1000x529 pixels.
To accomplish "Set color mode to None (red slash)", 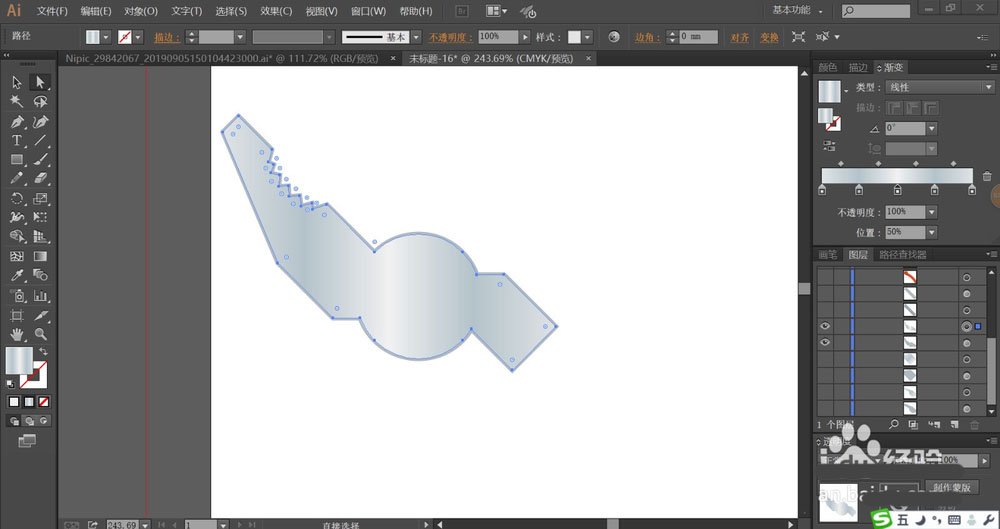I will click(x=43, y=402).
